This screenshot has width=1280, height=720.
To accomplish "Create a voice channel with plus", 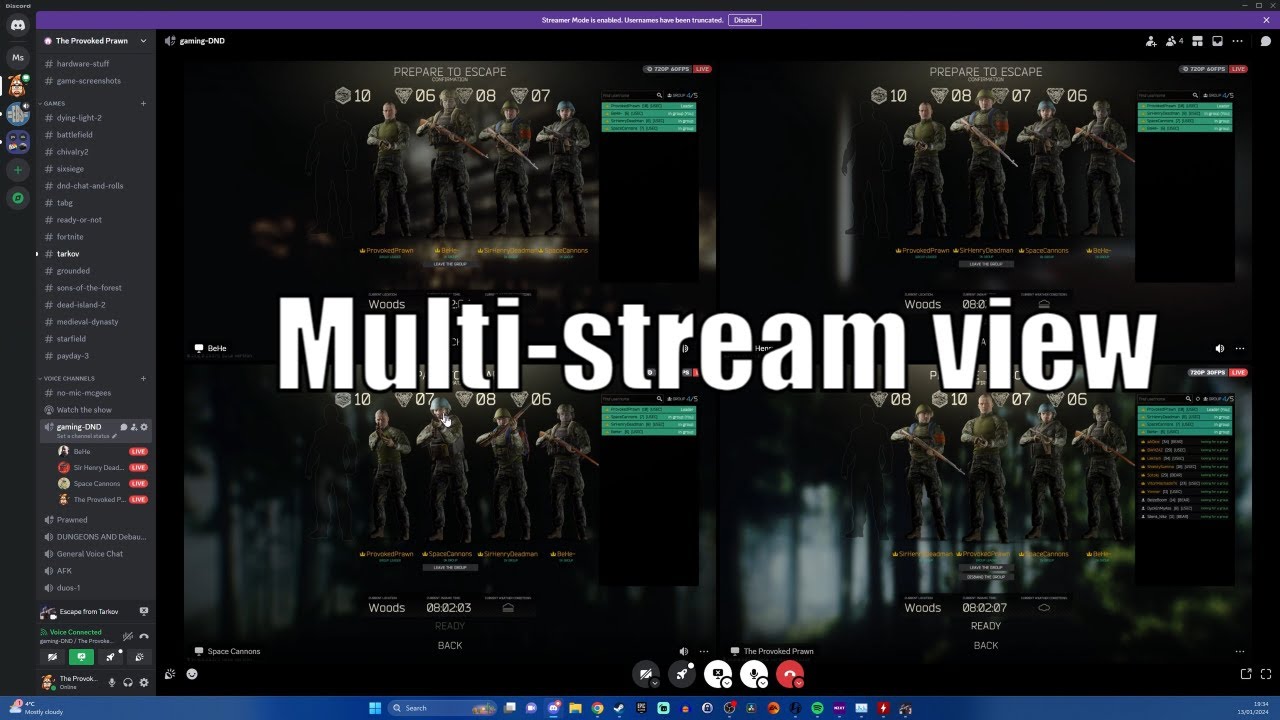I will click(x=143, y=378).
